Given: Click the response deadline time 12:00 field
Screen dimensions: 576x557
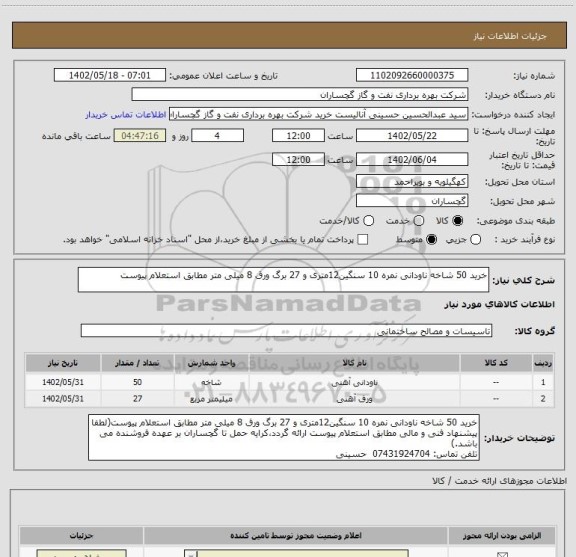Looking at the screenshot, I should pyautogui.click(x=298, y=136).
